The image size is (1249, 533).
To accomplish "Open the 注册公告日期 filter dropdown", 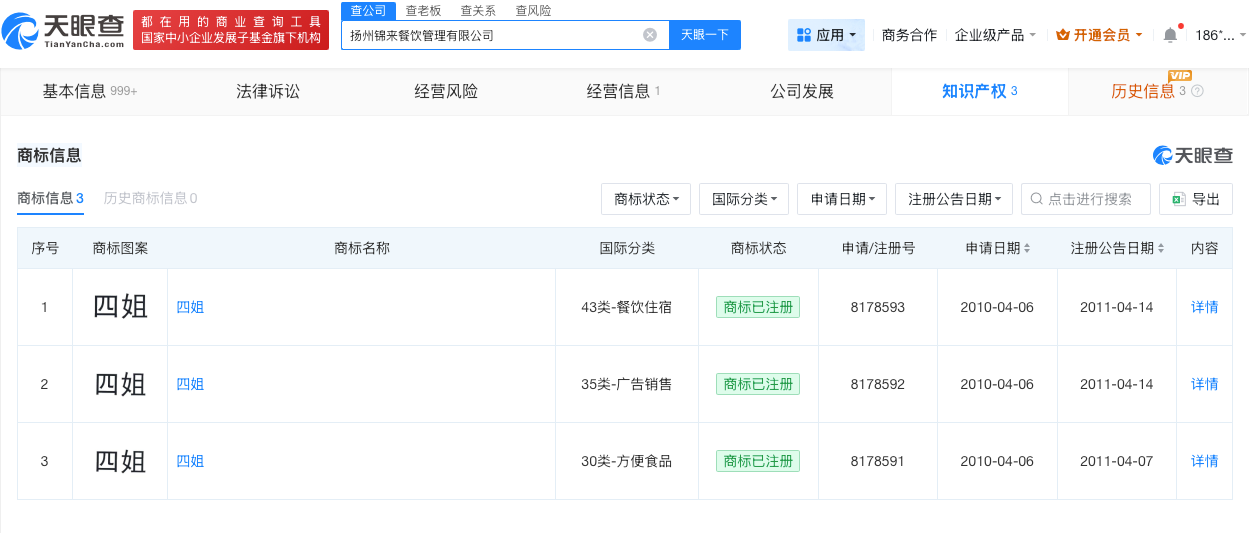I will pyautogui.click(x=954, y=199).
